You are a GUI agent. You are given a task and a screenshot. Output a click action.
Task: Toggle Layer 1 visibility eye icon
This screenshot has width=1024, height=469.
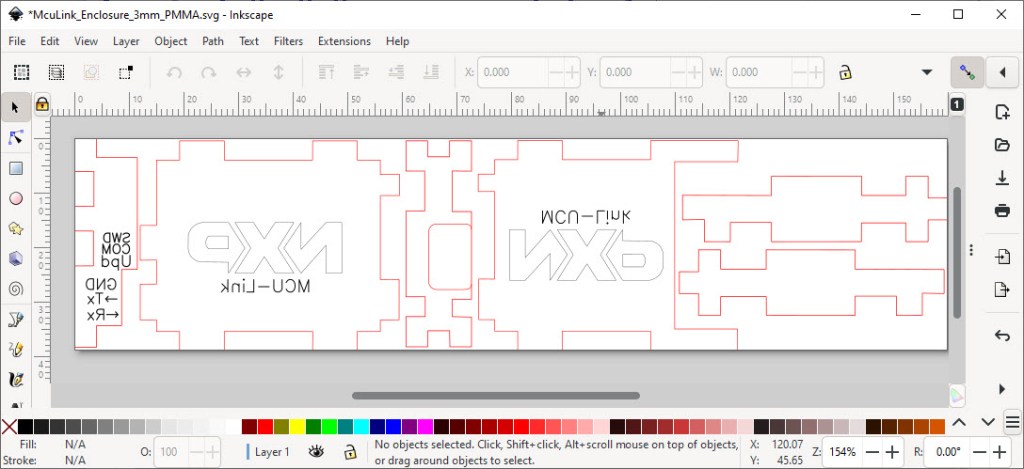click(x=316, y=452)
